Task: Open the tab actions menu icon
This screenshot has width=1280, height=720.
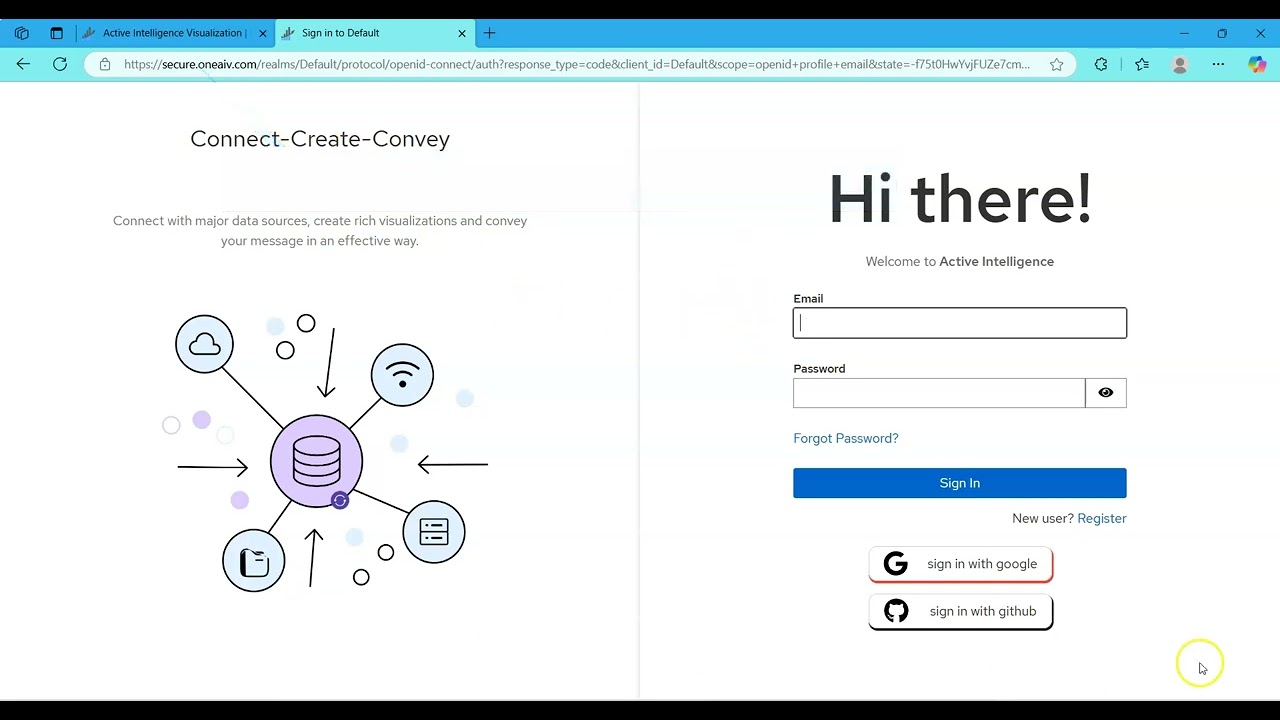Action: click(x=56, y=33)
